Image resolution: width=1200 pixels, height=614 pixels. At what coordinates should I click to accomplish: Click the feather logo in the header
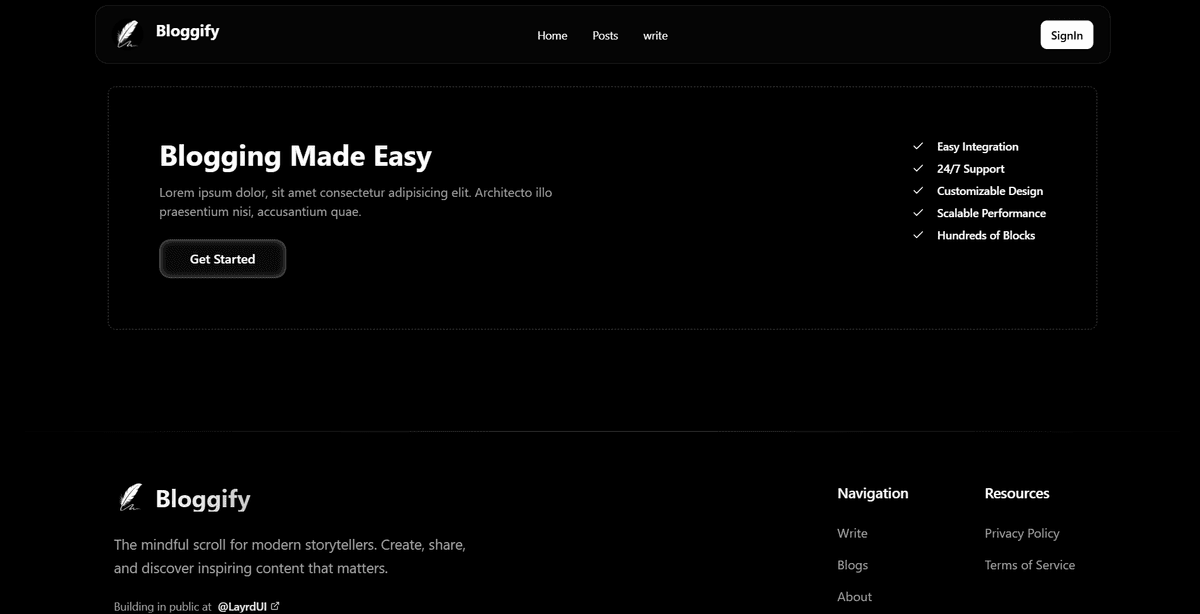[128, 34]
